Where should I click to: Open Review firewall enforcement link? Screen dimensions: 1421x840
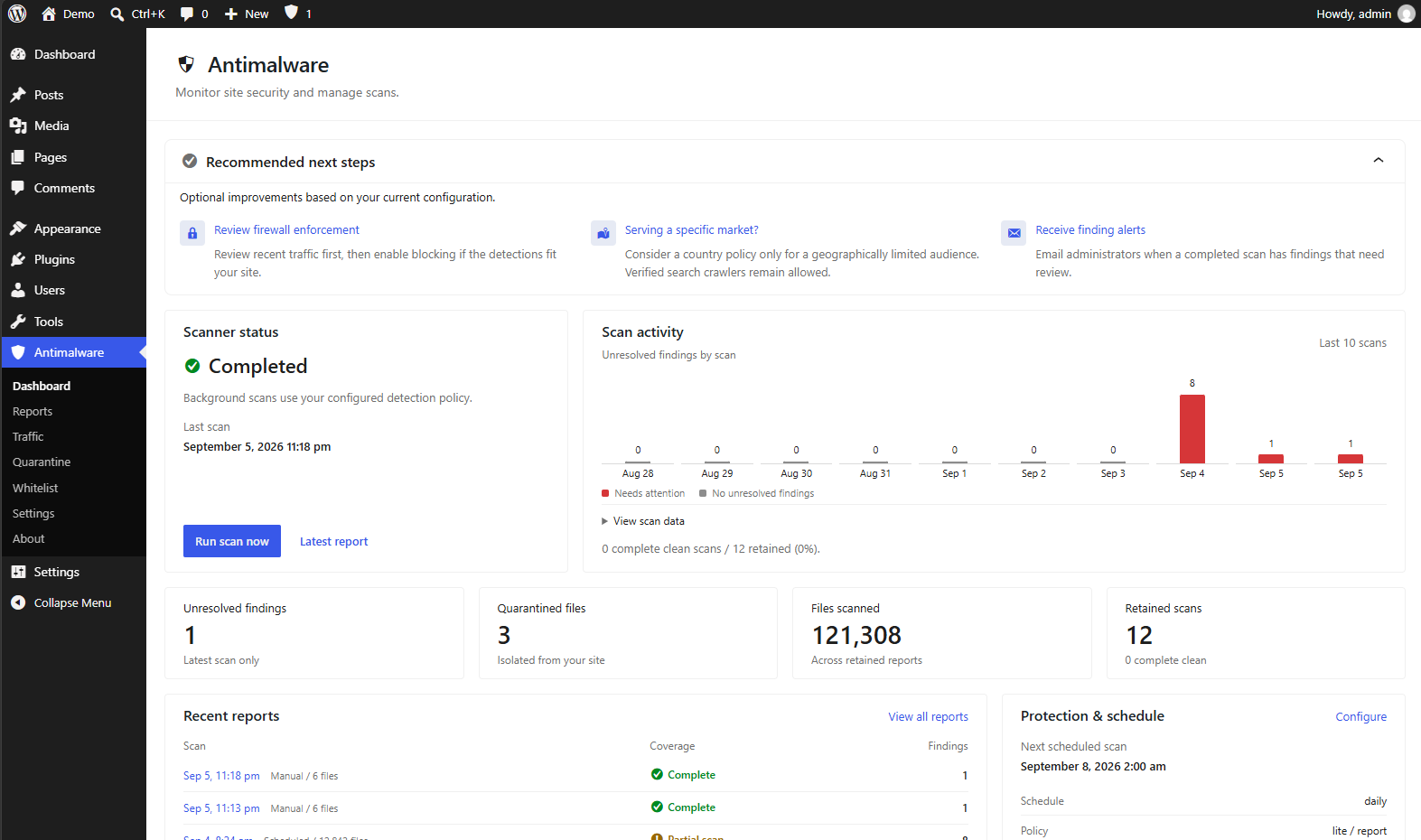[286, 230]
